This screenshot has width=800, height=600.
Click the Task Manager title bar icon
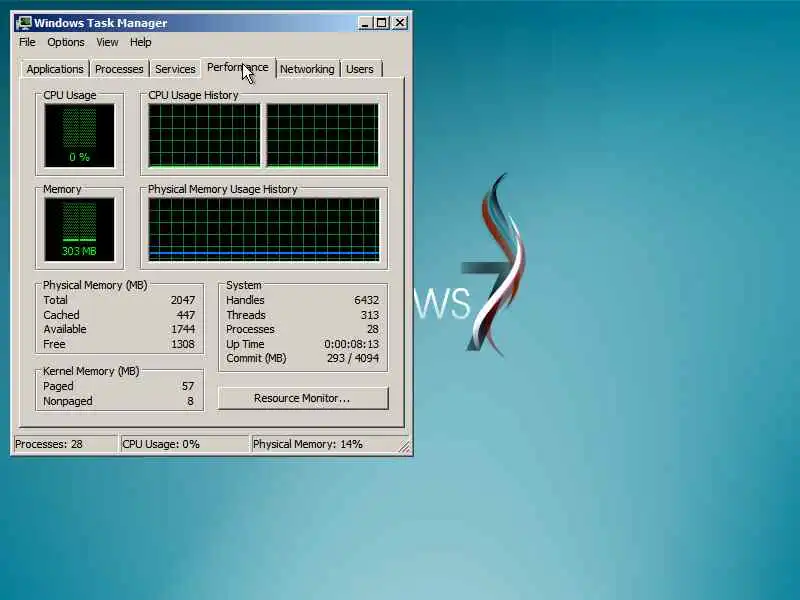point(23,23)
